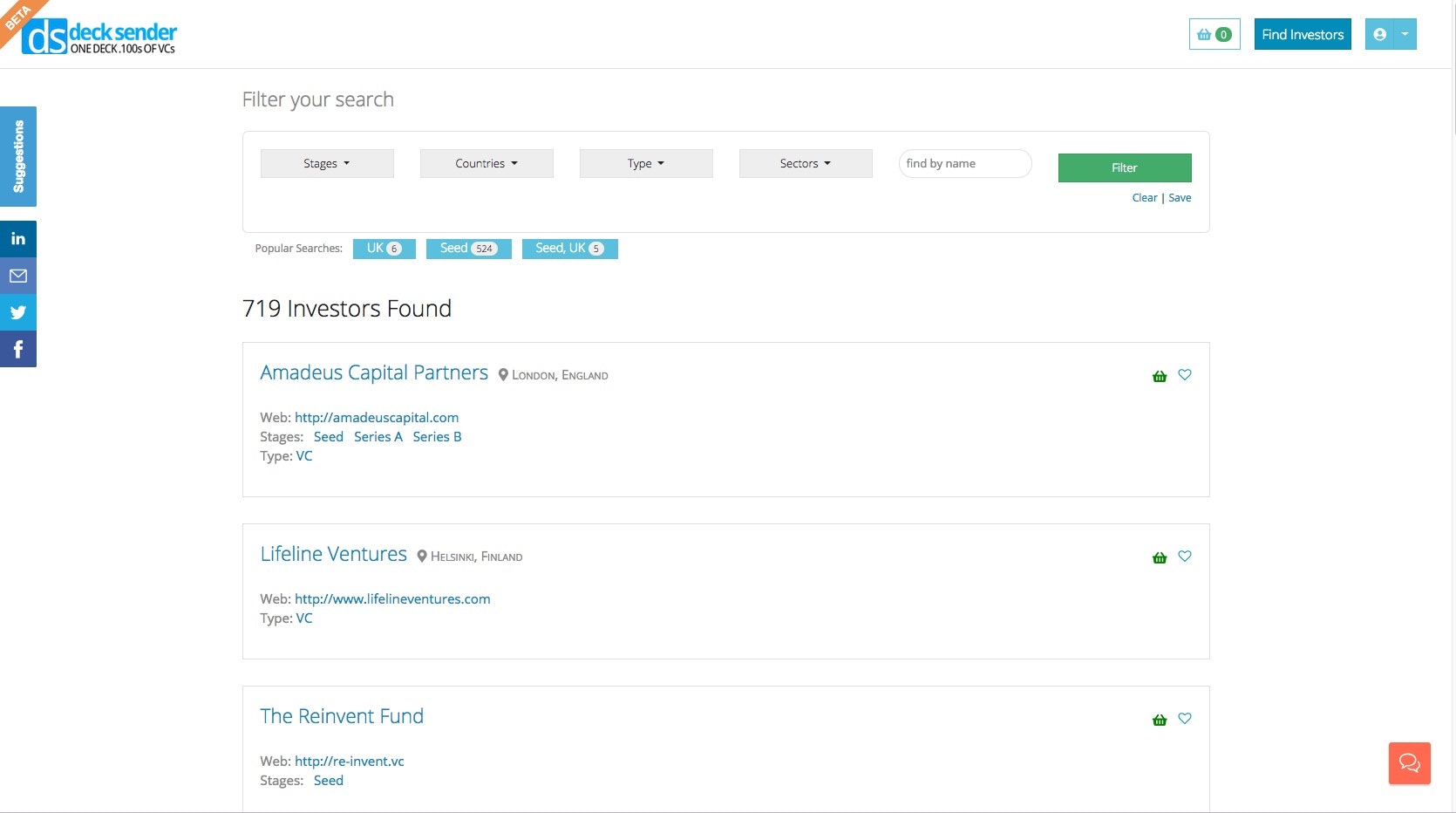Viewport: 1456px width, 813px height.
Task: Open the basket showing 0 items
Action: (x=1214, y=34)
